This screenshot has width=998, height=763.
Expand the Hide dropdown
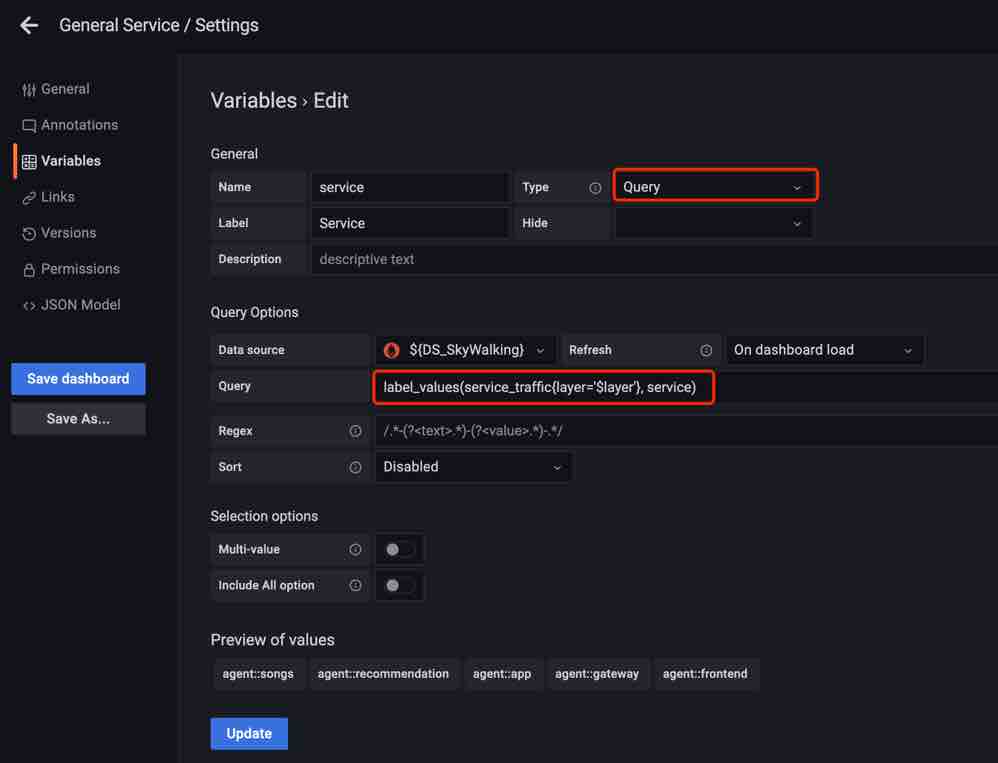[714, 223]
